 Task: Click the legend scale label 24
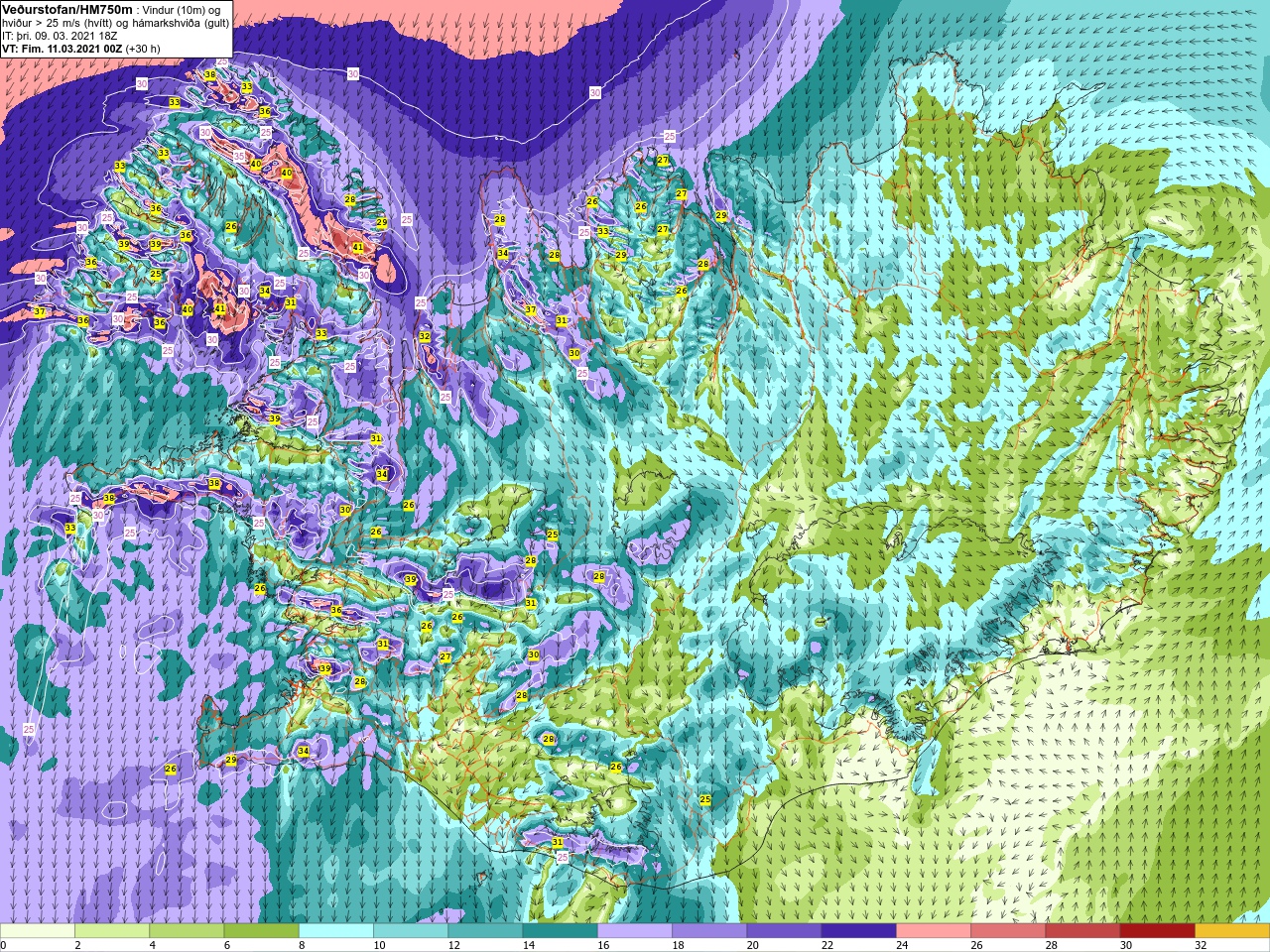pos(902,945)
